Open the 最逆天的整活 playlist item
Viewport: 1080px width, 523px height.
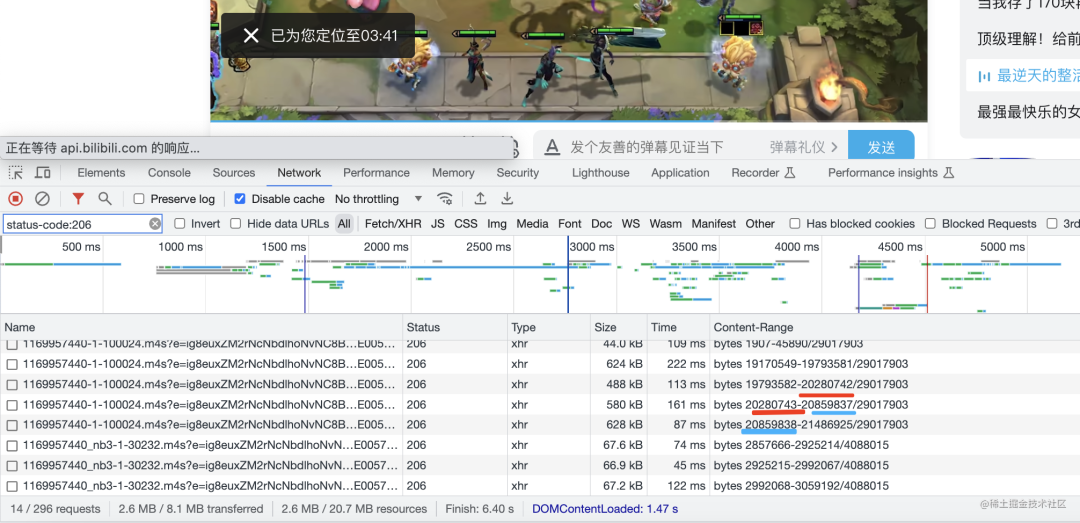1023,76
